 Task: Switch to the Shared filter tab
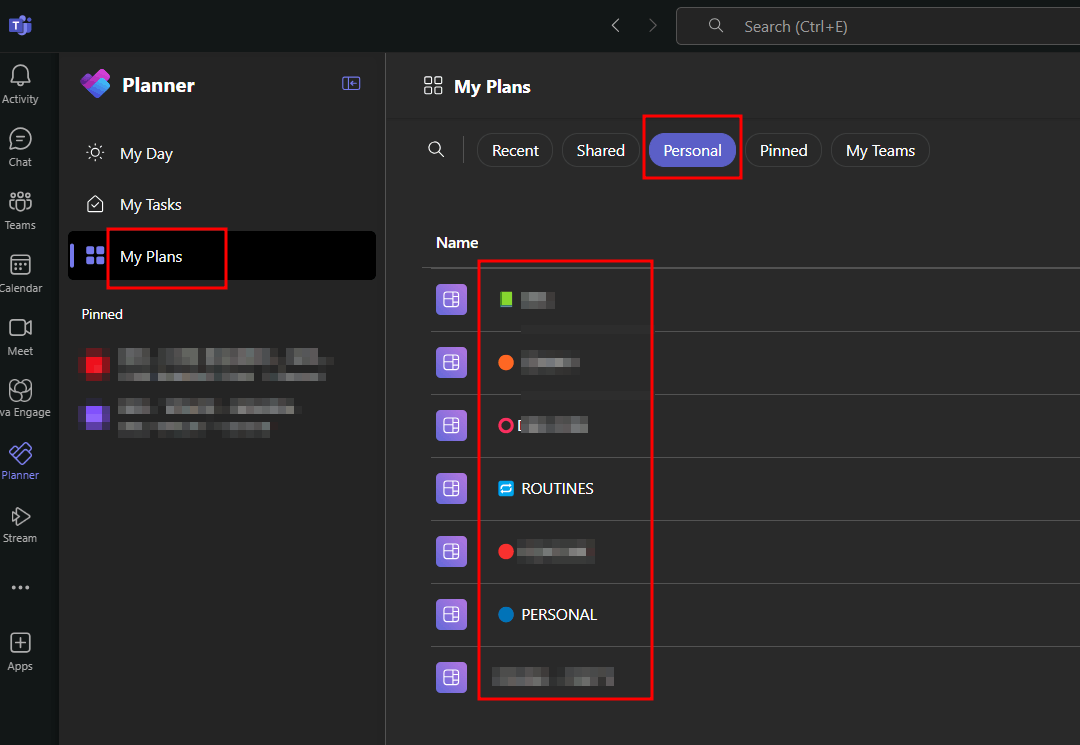pos(600,149)
